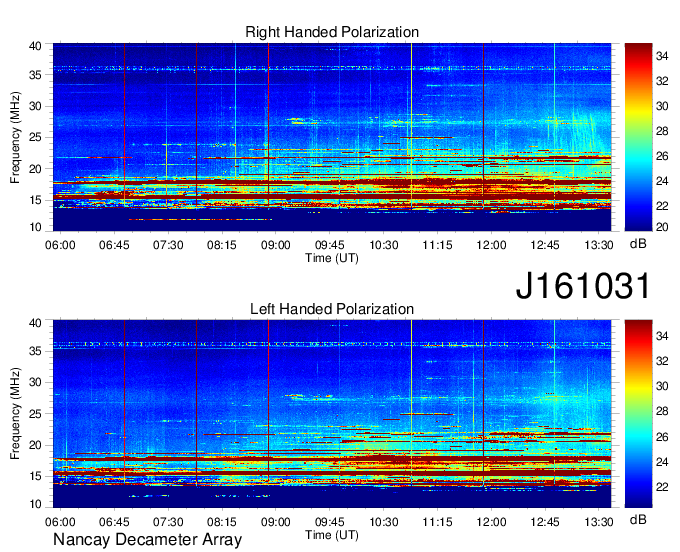The width and height of the screenshot is (680, 552).
Task: Click the 08:15 tick on the Right Handed plot
Action: (222, 245)
